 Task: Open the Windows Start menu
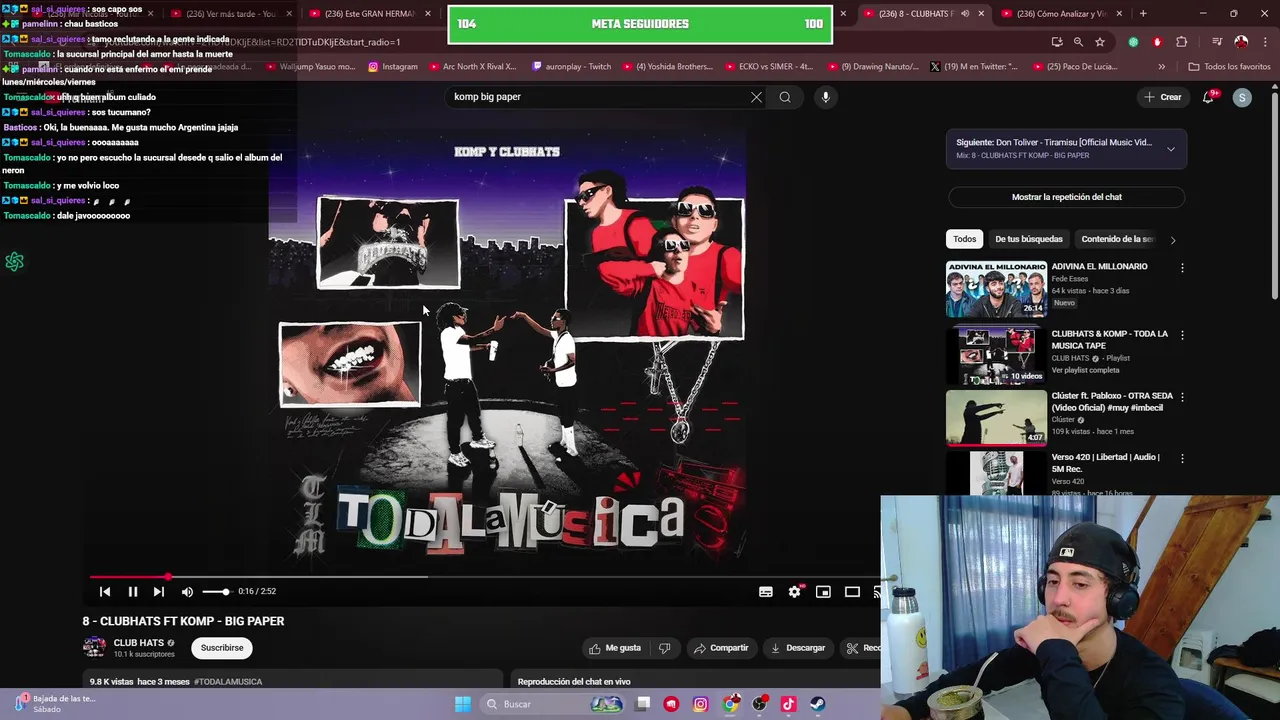[462, 704]
